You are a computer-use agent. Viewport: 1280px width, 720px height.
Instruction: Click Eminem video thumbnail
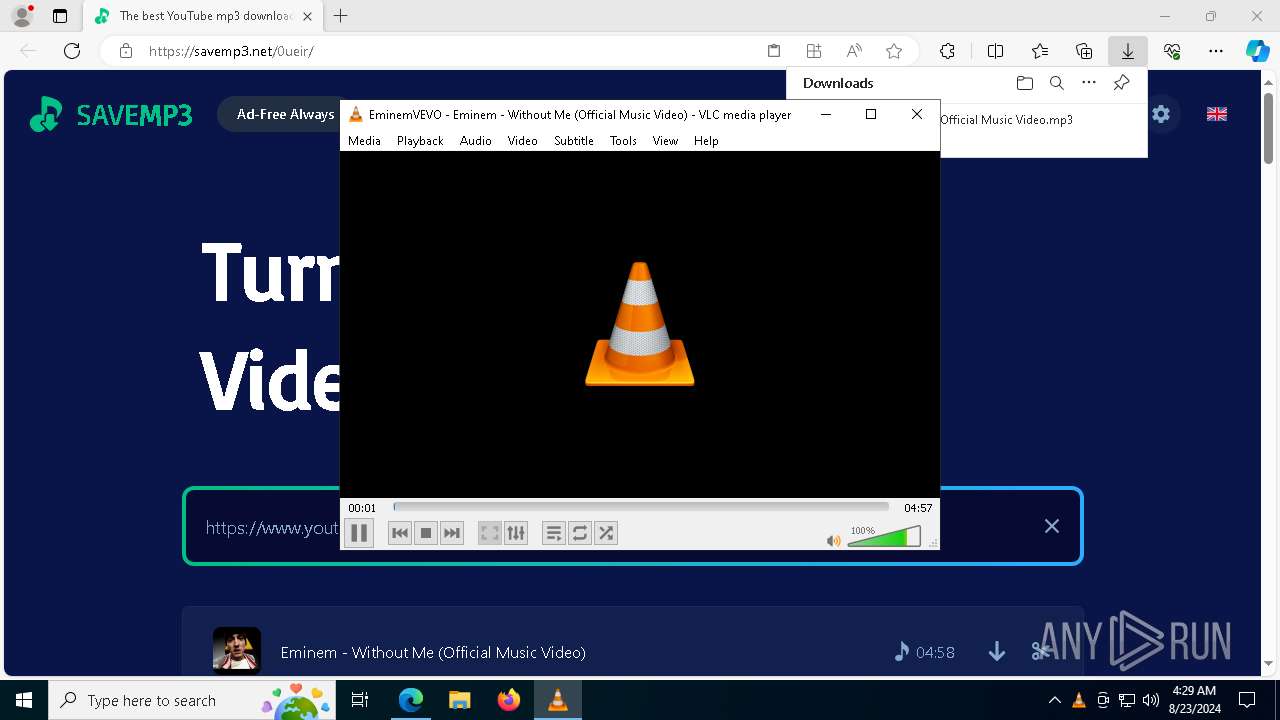pyautogui.click(x=237, y=651)
